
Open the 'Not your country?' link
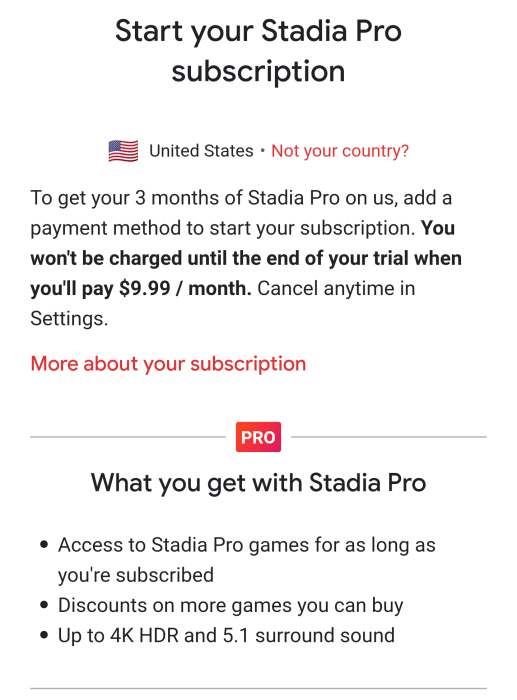(340, 151)
